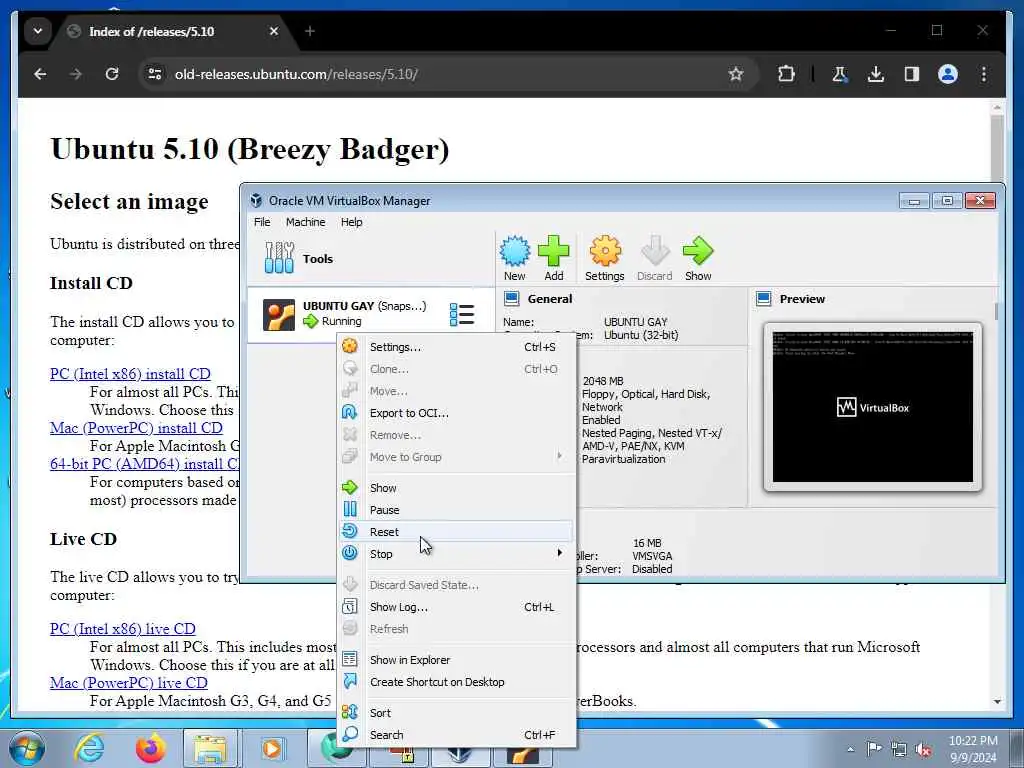Open VirtualBox Settings gear toolbar icon
Image resolution: width=1024 pixels, height=768 pixels.
(x=605, y=258)
